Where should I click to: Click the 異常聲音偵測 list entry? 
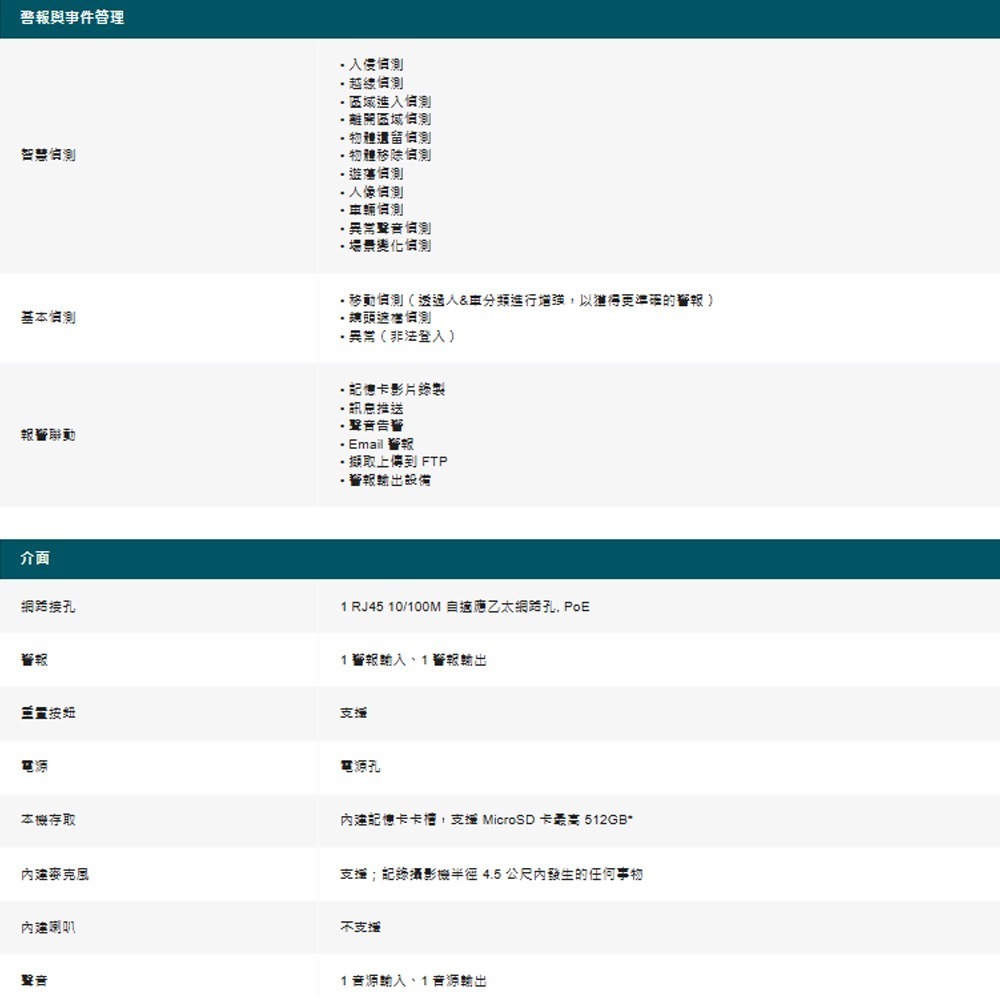390,228
